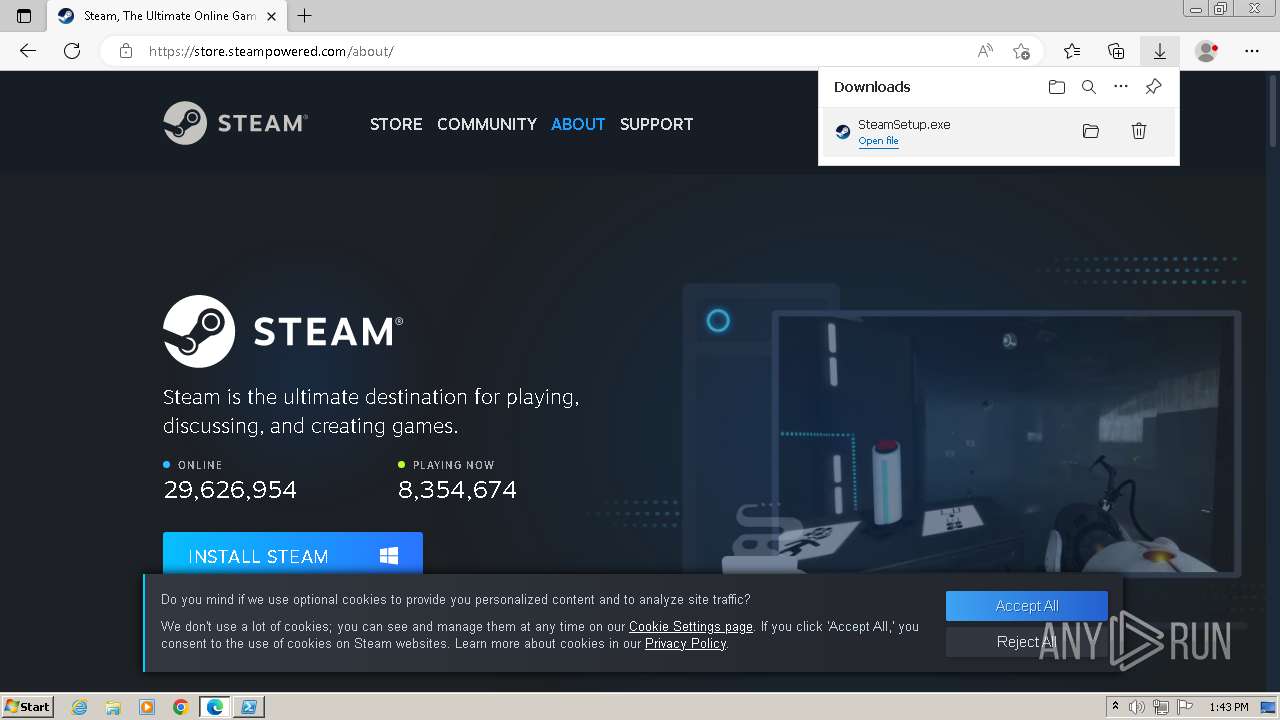The width and height of the screenshot is (1280, 720).
Task: Toggle the Downloads toolbar button
Action: pos(1160,51)
